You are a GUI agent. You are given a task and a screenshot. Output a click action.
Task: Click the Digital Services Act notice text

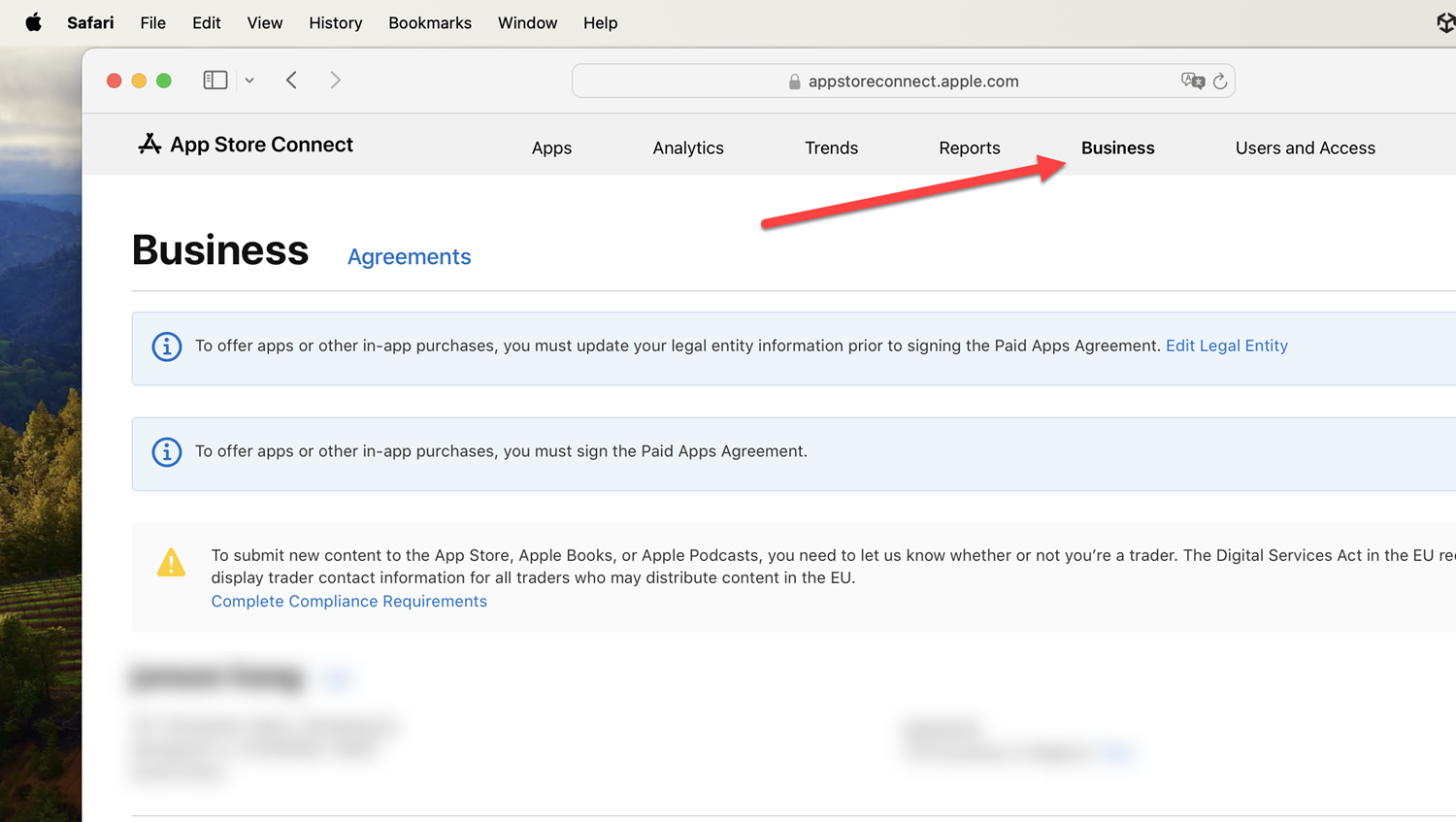(833, 567)
